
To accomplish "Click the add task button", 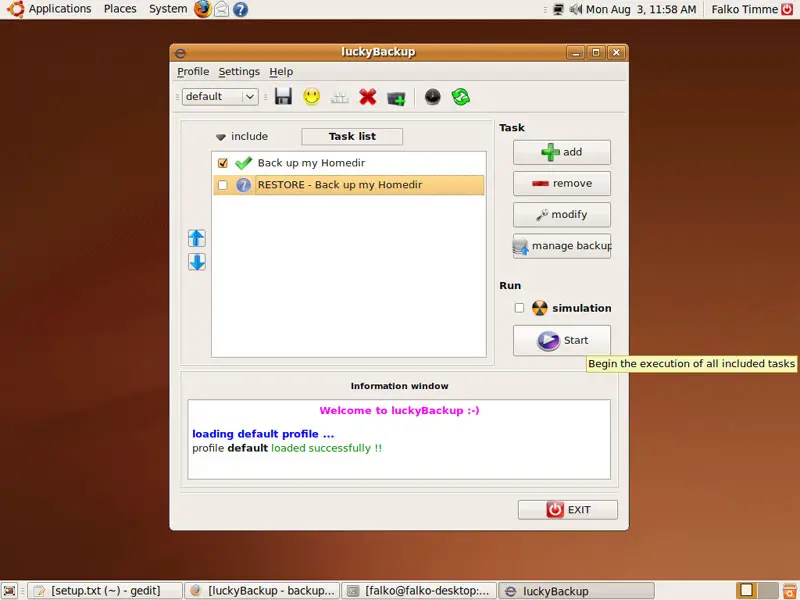I will [x=562, y=152].
